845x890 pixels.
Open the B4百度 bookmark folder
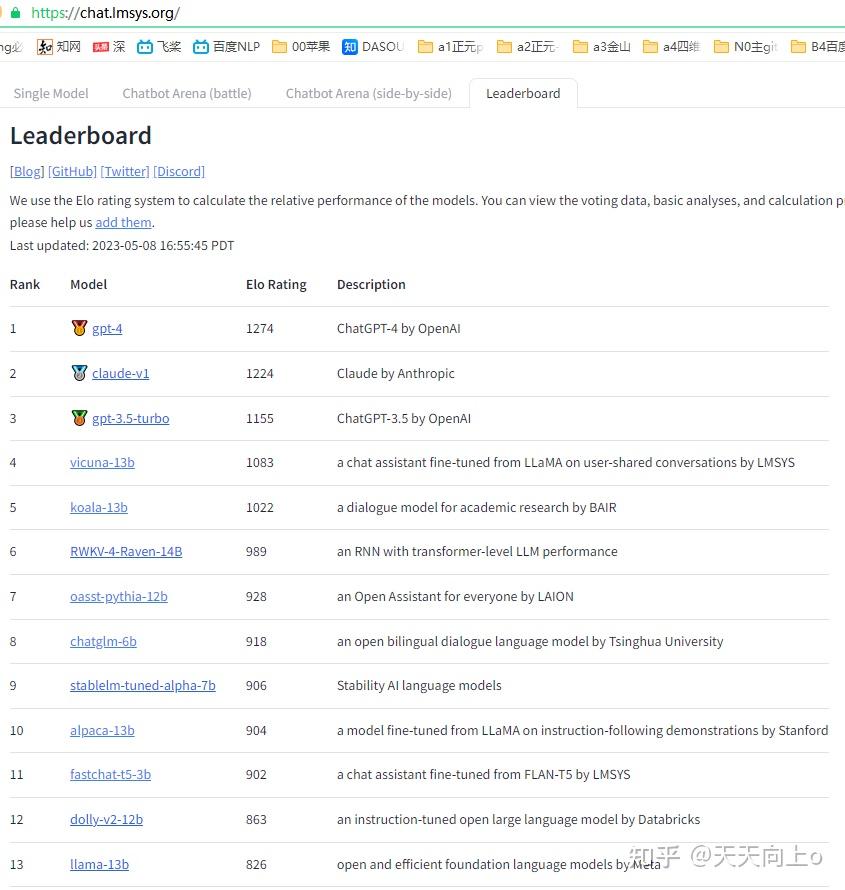click(x=797, y=46)
